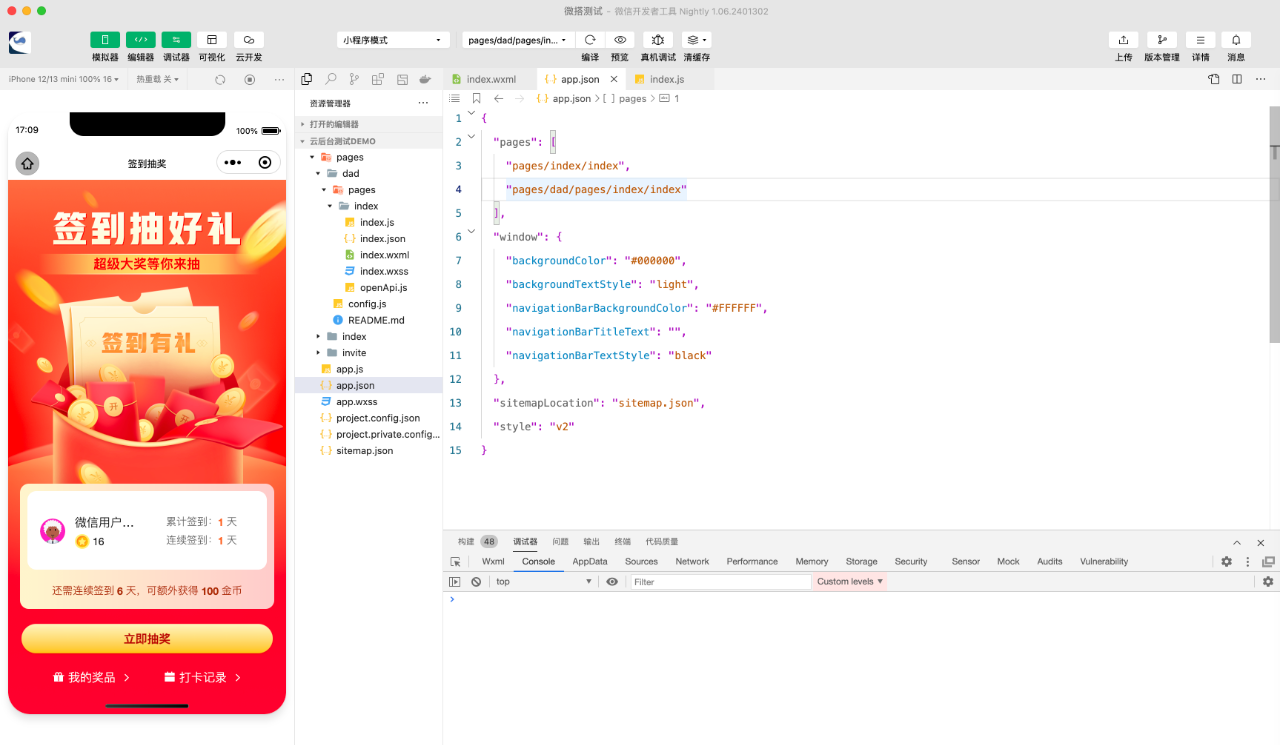Open the Wxml devtools tab
Viewport: 1280px width, 745px height.
(493, 562)
